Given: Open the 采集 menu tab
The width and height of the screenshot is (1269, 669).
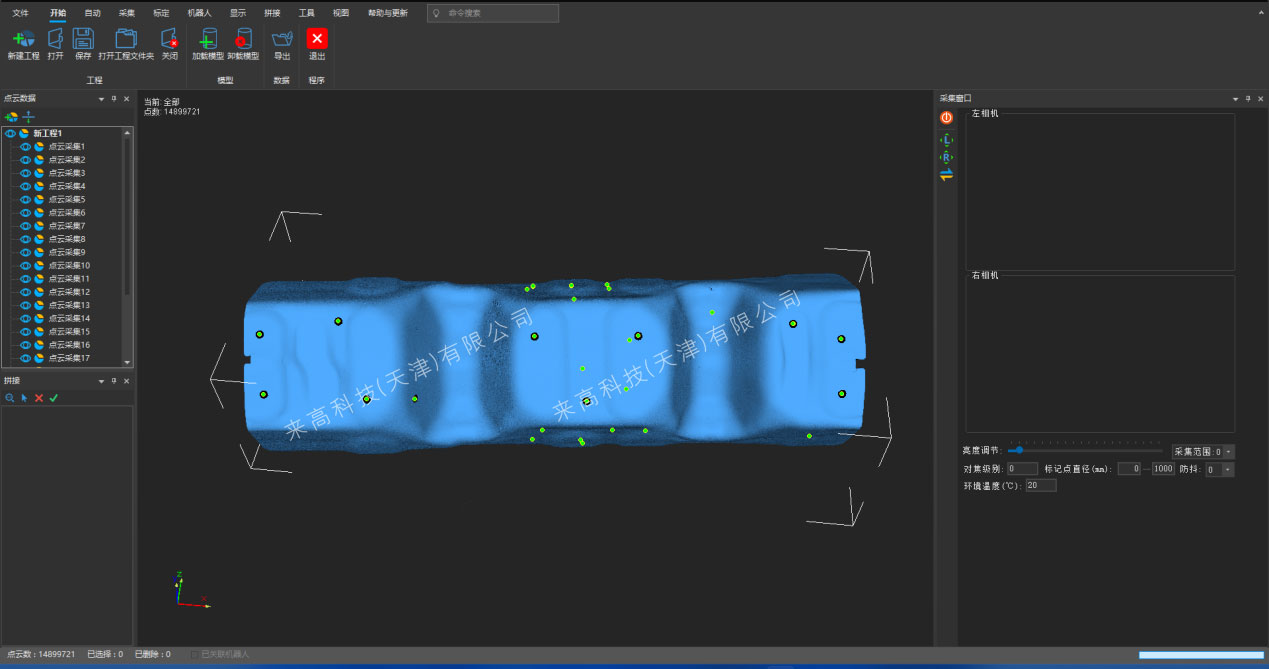Looking at the screenshot, I should point(127,13).
